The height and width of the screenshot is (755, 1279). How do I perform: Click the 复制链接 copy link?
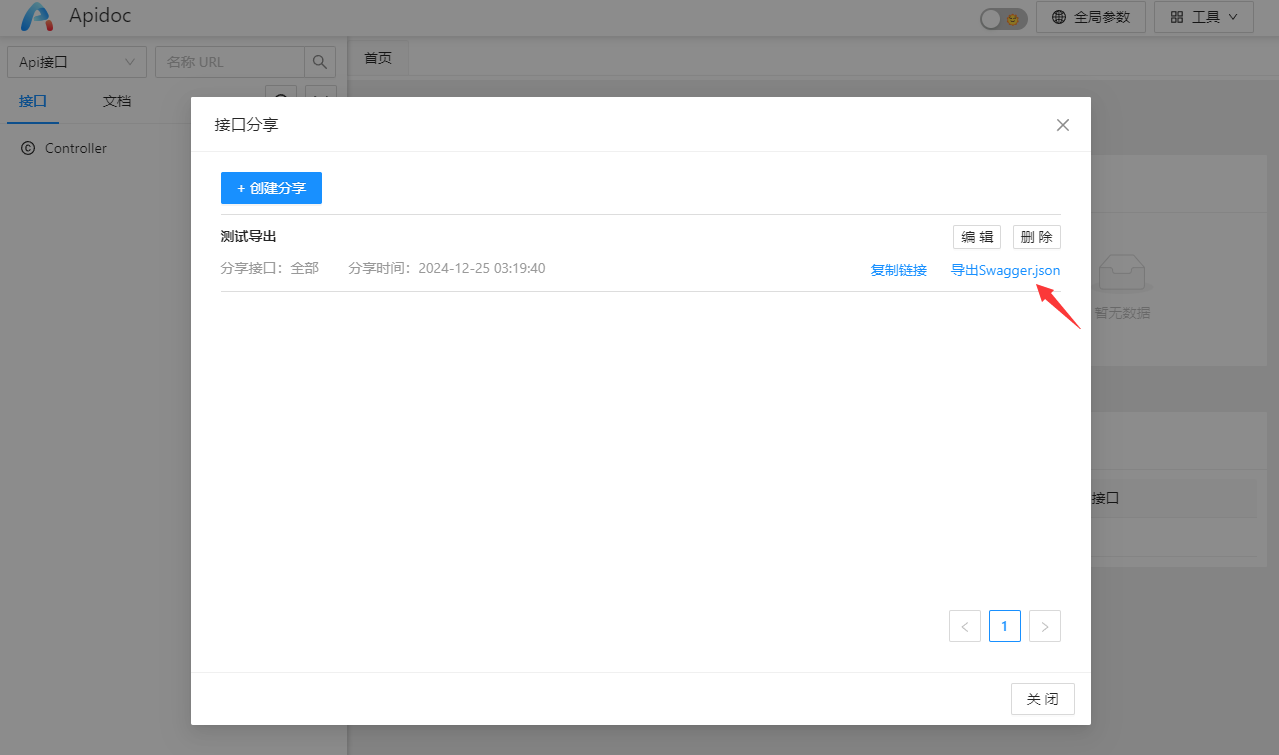click(x=898, y=270)
